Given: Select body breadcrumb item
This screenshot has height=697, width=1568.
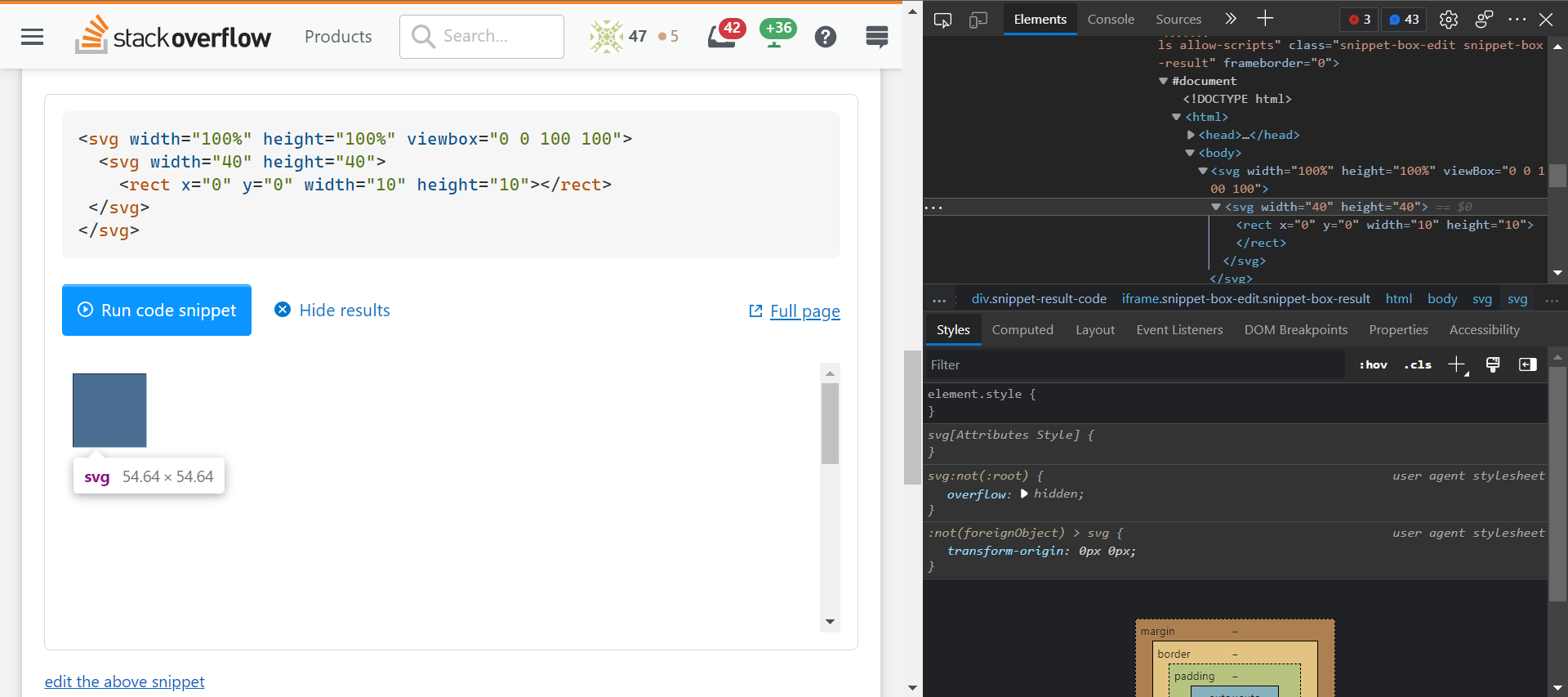Looking at the screenshot, I should pos(1442,299).
